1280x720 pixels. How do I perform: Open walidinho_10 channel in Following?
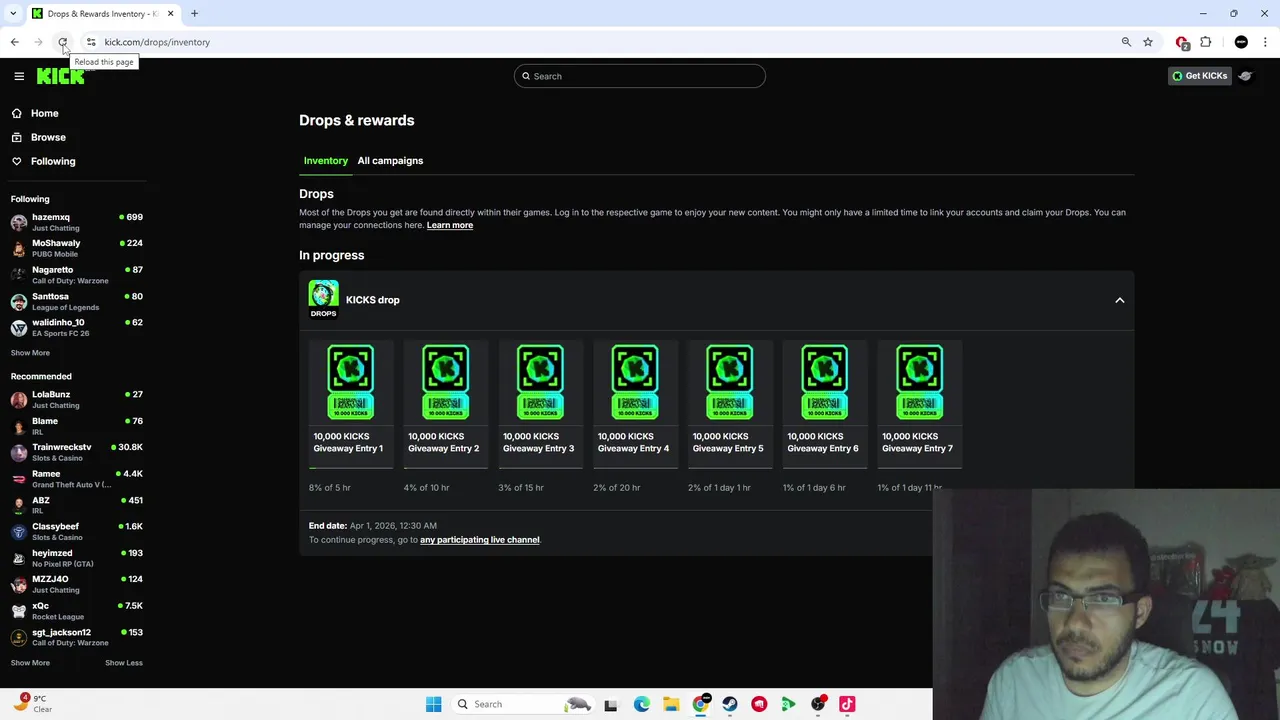77,327
